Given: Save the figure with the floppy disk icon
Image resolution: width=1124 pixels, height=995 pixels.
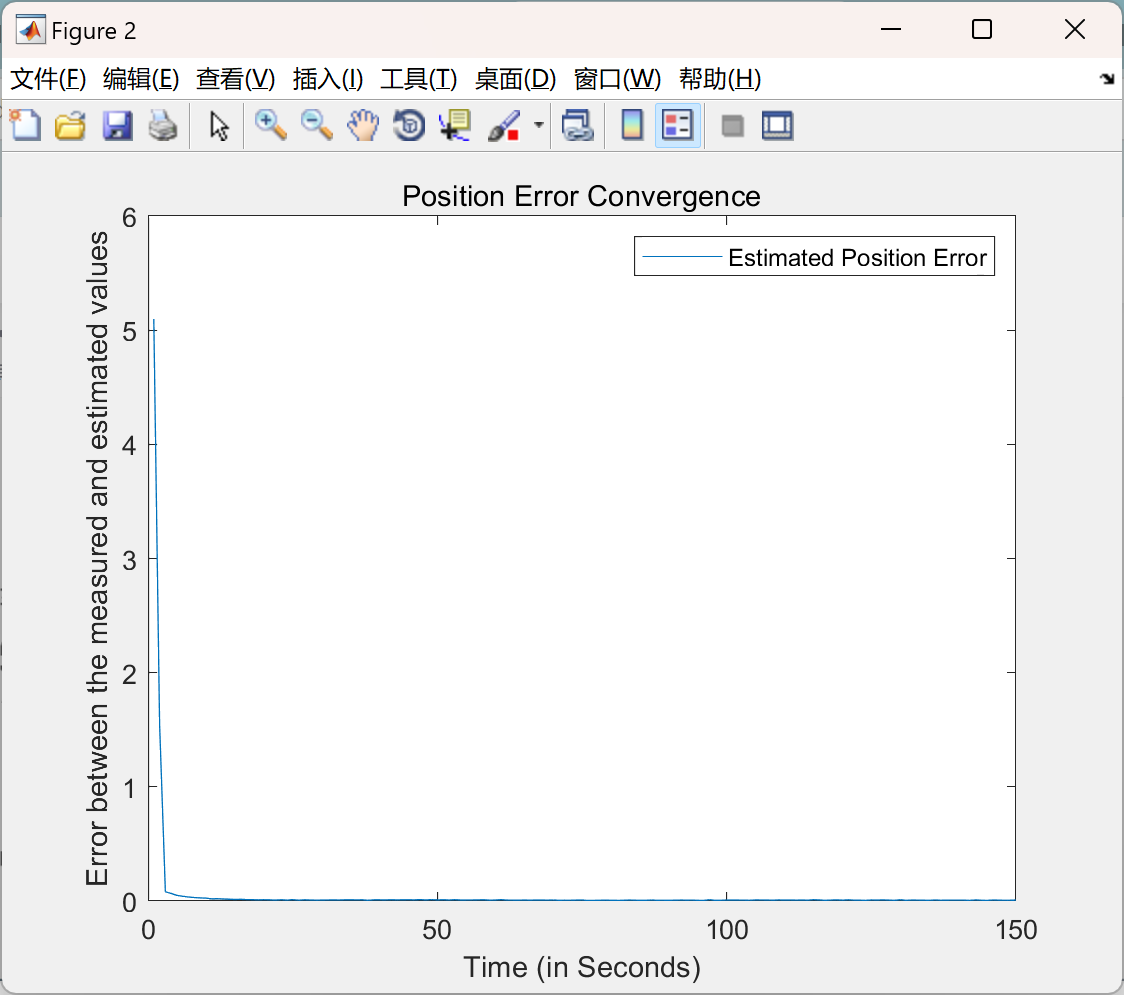Looking at the screenshot, I should tap(117, 126).
